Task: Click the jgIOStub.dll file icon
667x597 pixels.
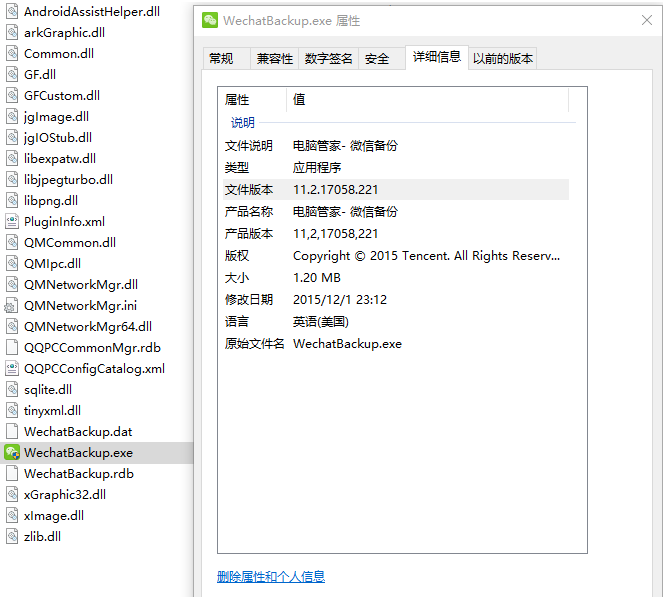Action: click(12, 137)
